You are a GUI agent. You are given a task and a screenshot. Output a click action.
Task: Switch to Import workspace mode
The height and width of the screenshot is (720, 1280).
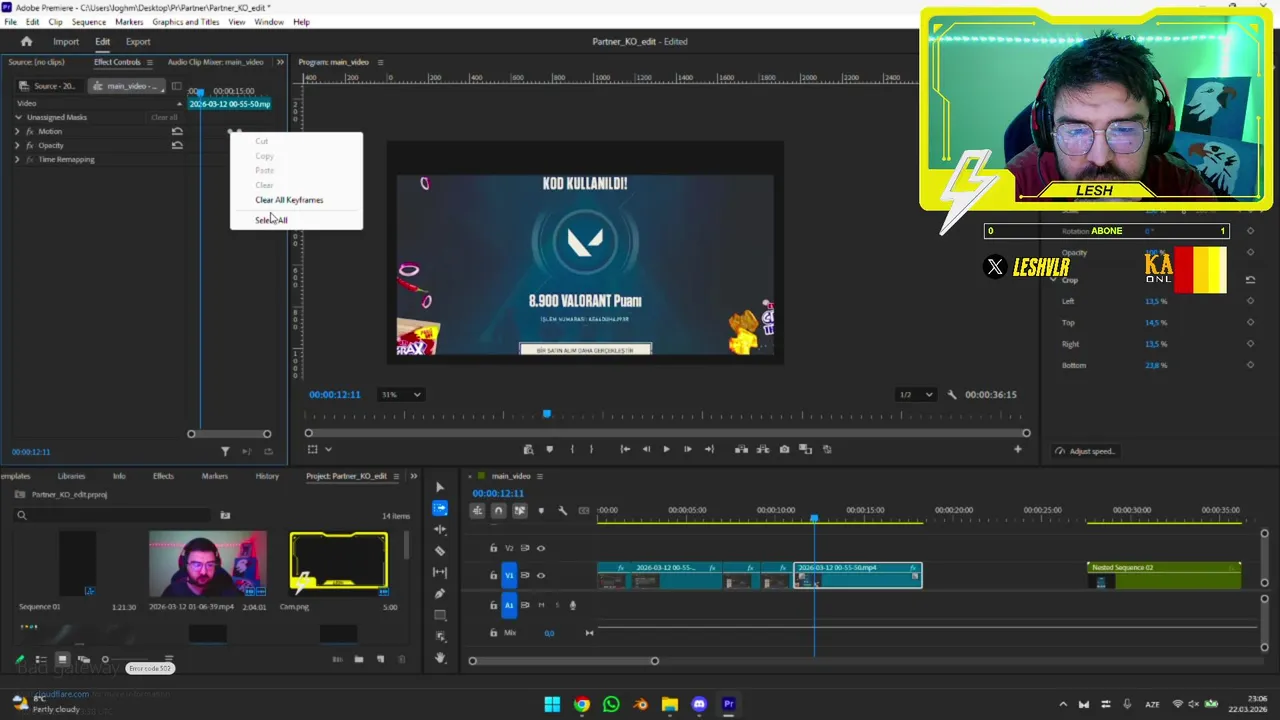(66, 42)
